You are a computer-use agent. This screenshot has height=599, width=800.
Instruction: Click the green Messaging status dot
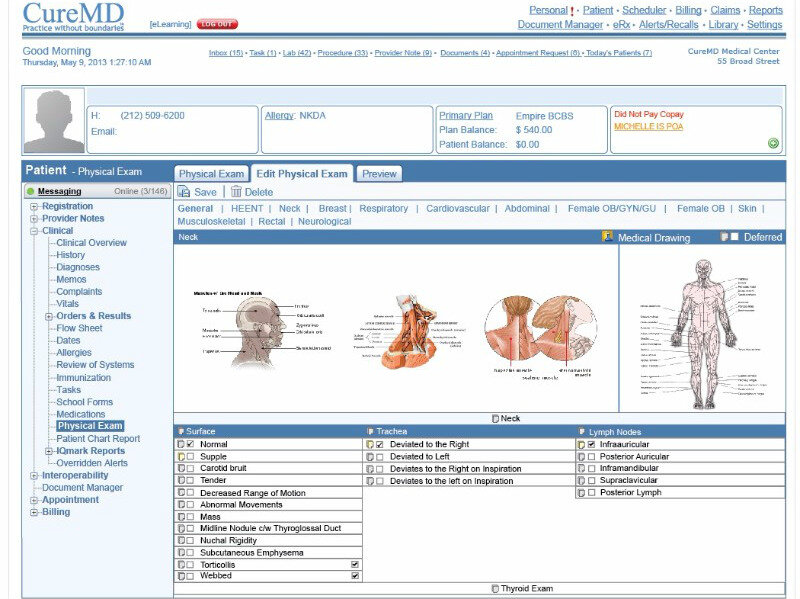click(31, 191)
